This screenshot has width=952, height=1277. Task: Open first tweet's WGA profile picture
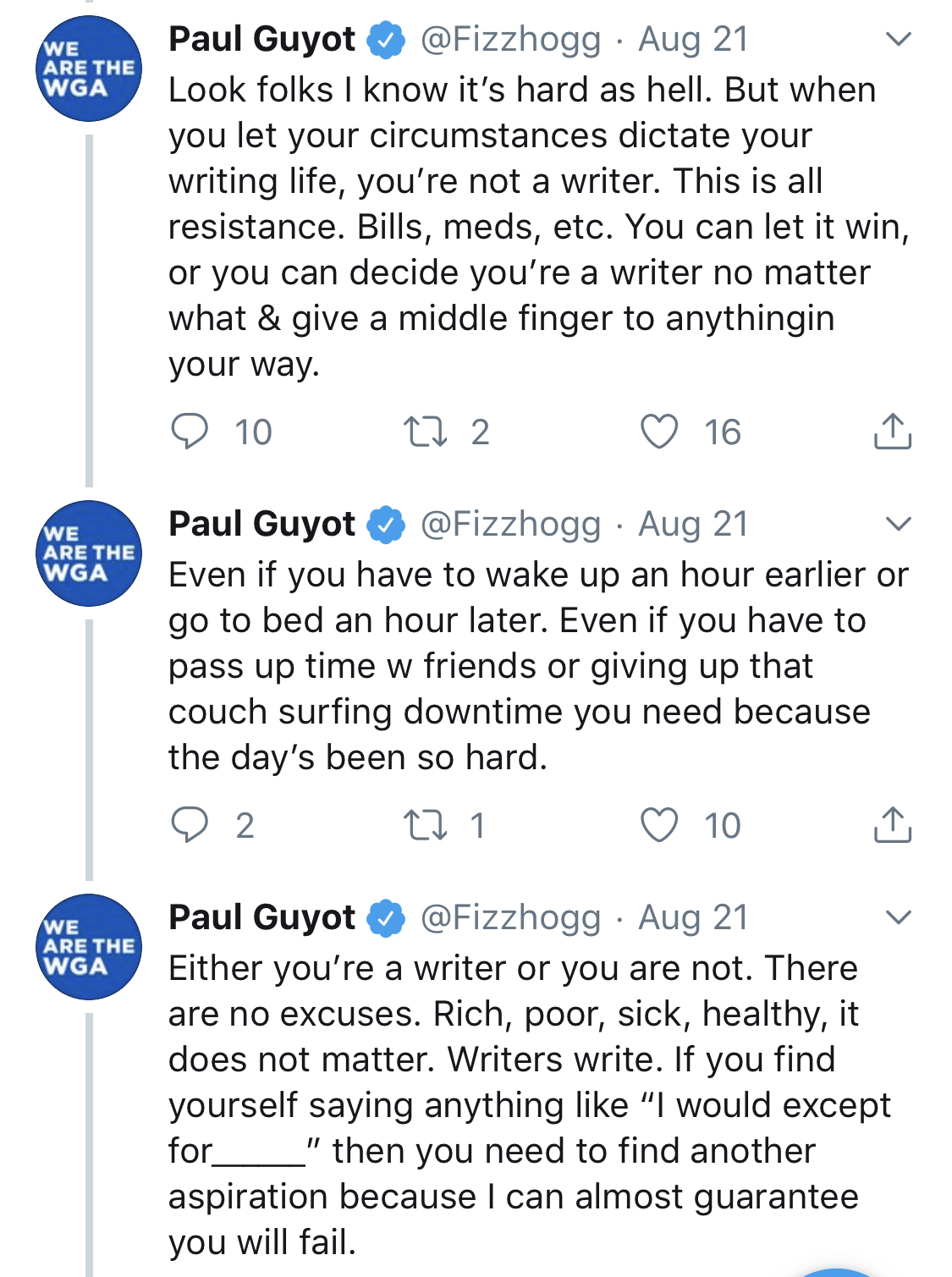pyautogui.click(x=89, y=69)
